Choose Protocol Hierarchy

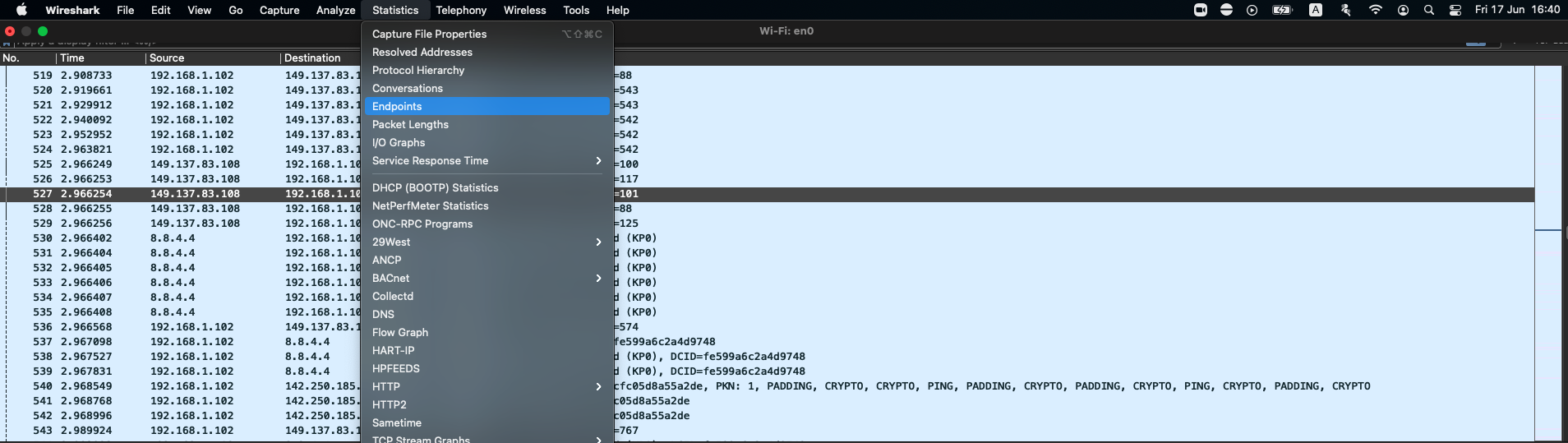tap(487, 70)
